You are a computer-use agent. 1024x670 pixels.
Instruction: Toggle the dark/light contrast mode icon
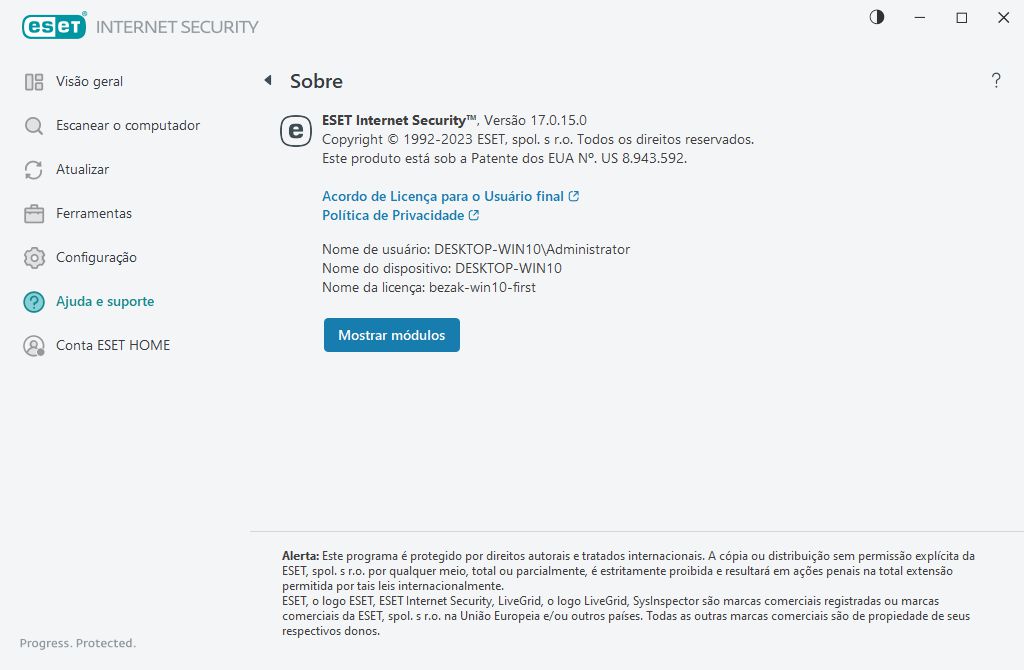tap(877, 18)
